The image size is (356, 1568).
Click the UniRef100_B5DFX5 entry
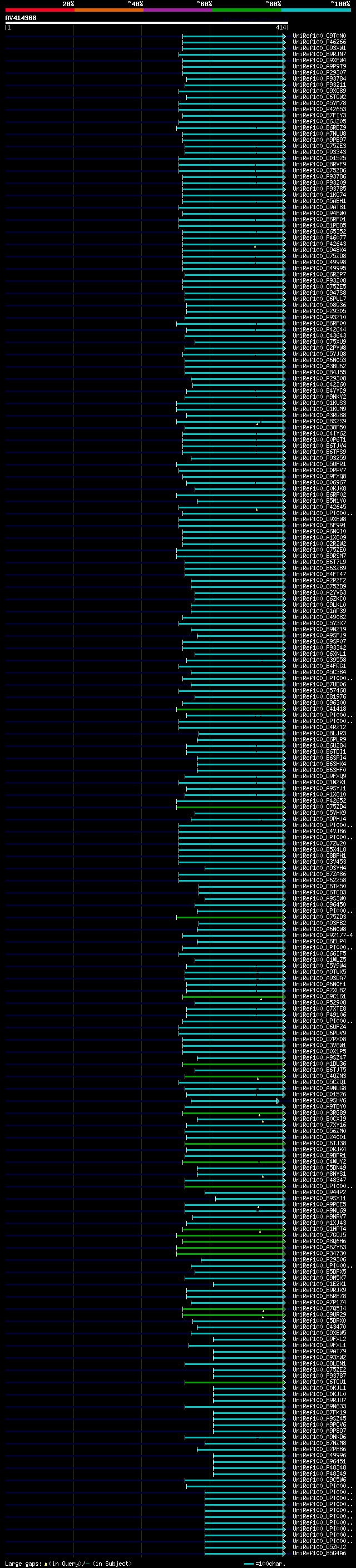(319, 1272)
